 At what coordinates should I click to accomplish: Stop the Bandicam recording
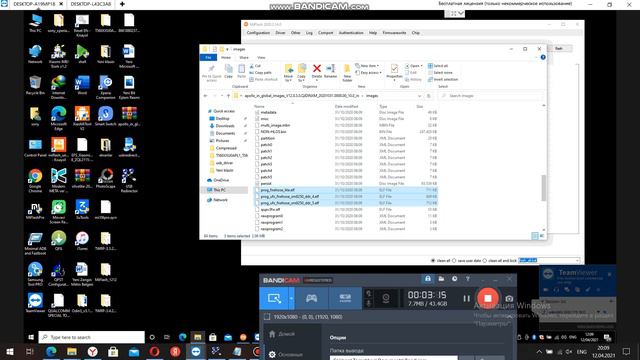tap(488, 298)
